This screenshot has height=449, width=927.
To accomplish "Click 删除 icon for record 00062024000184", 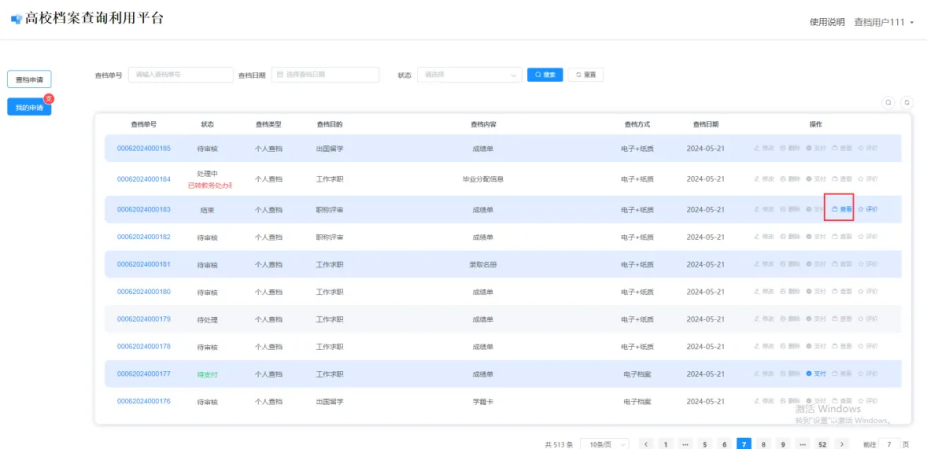I will 789,179.
